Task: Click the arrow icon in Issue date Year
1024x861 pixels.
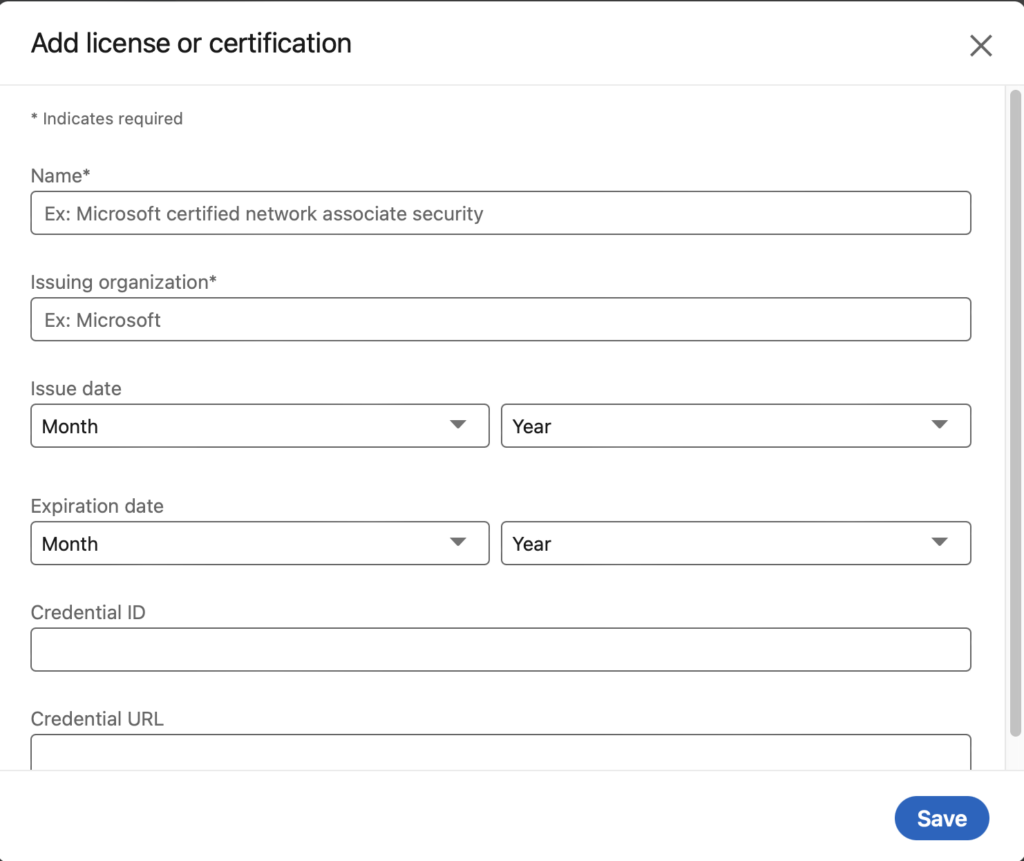Action: 939,425
